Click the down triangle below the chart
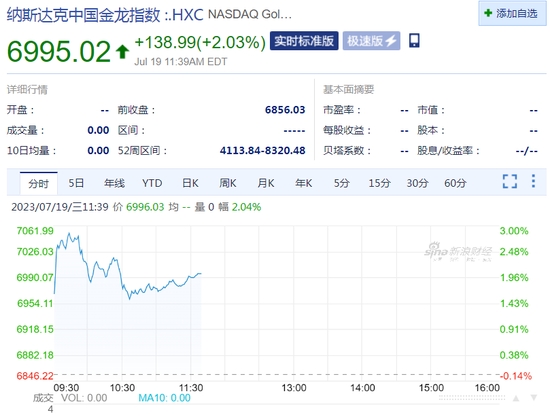The width and height of the screenshot is (550, 417). (534, 398)
